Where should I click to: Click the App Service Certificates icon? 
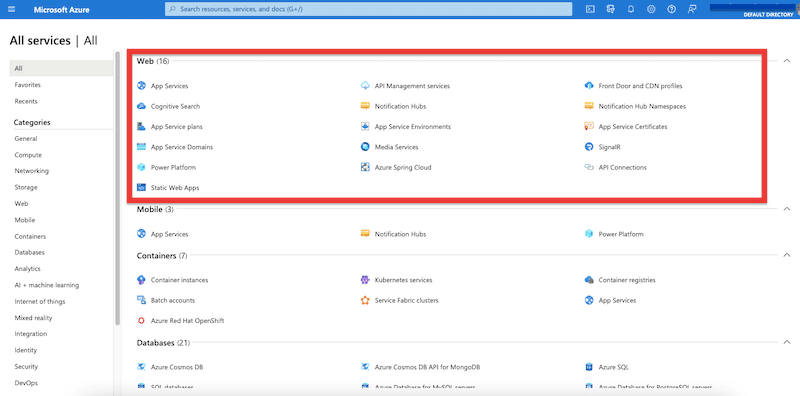pyautogui.click(x=589, y=127)
